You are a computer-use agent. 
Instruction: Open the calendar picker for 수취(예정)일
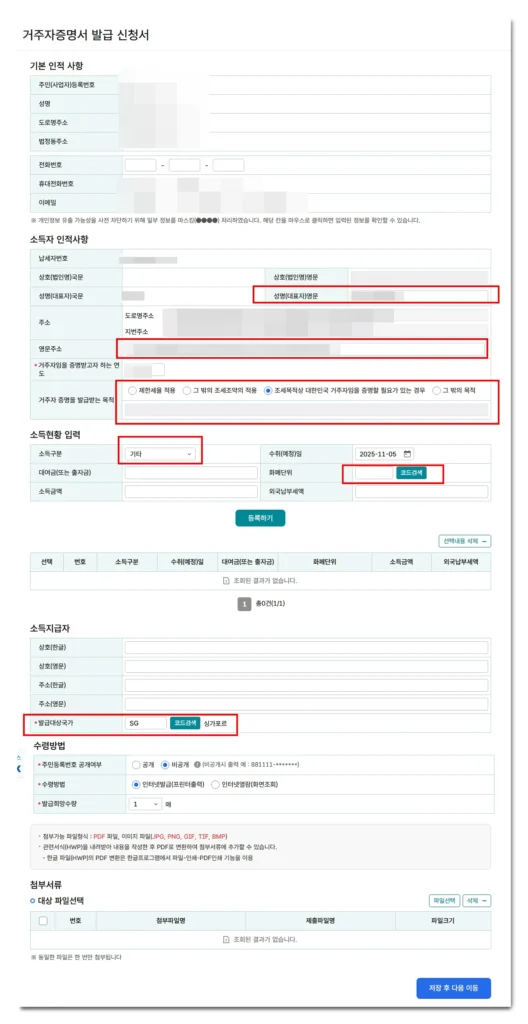(x=408, y=454)
